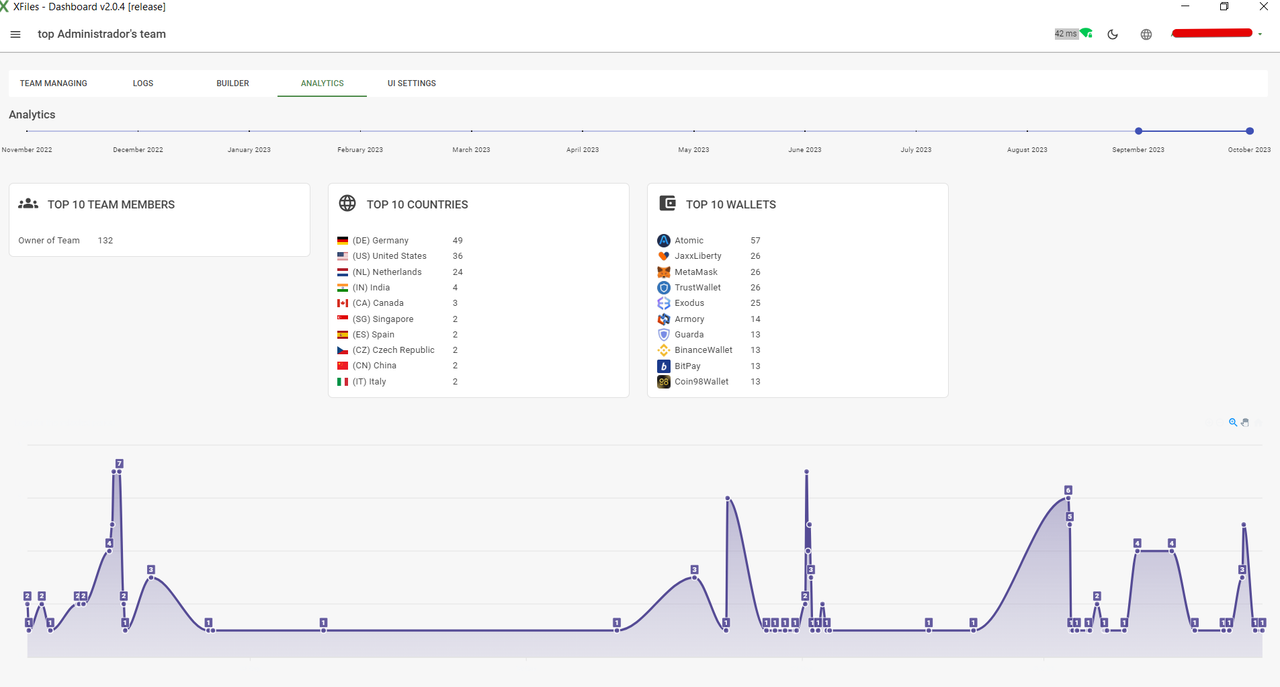Open the hamburger navigation menu
Viewport: 1280px width, 687px height.
[15, 34]
